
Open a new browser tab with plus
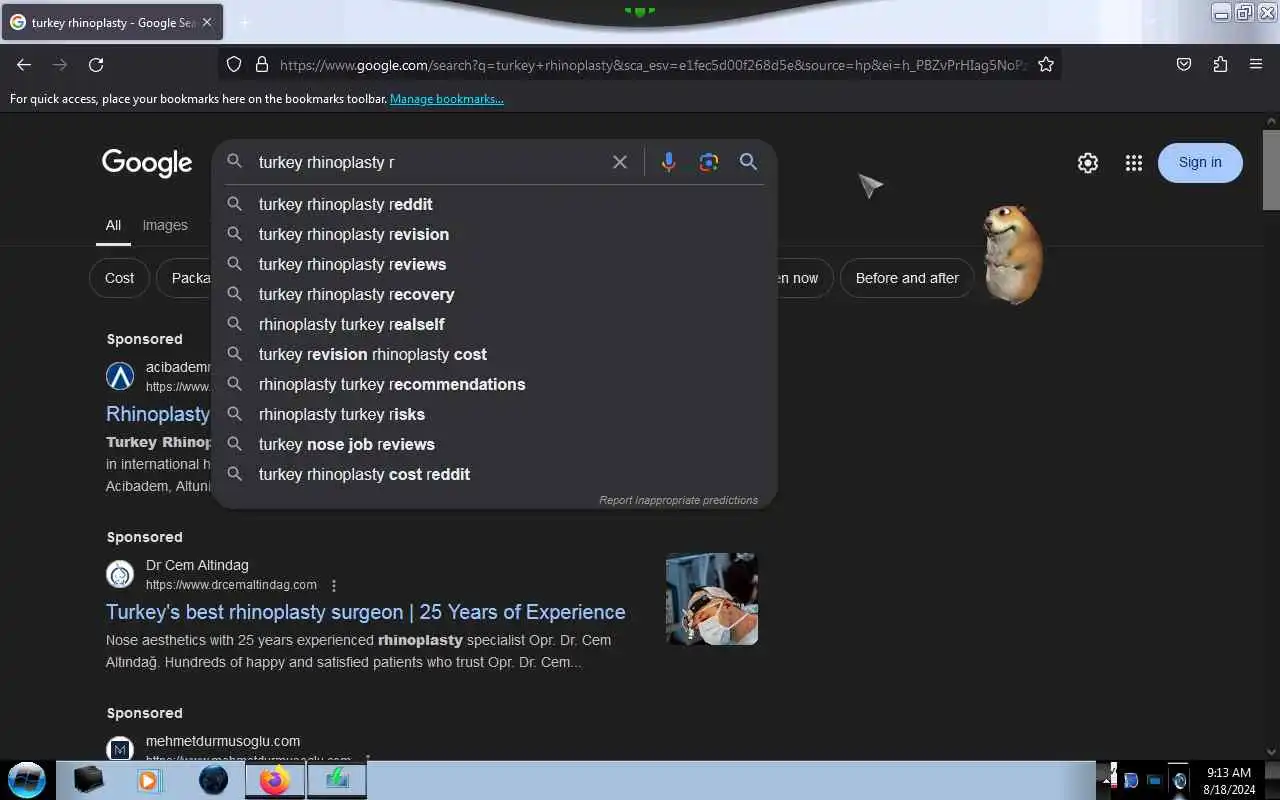pos(244,22)
